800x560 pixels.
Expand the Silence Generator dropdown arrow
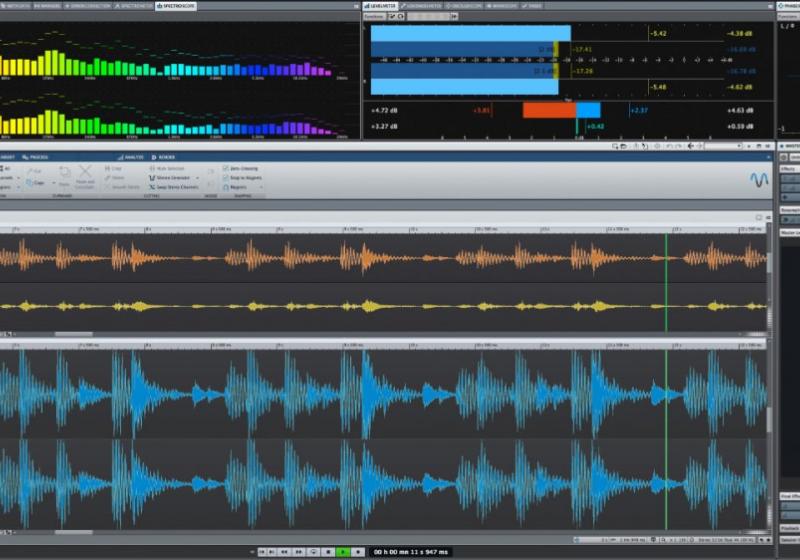pyautogui.click(x=197, y=178)
